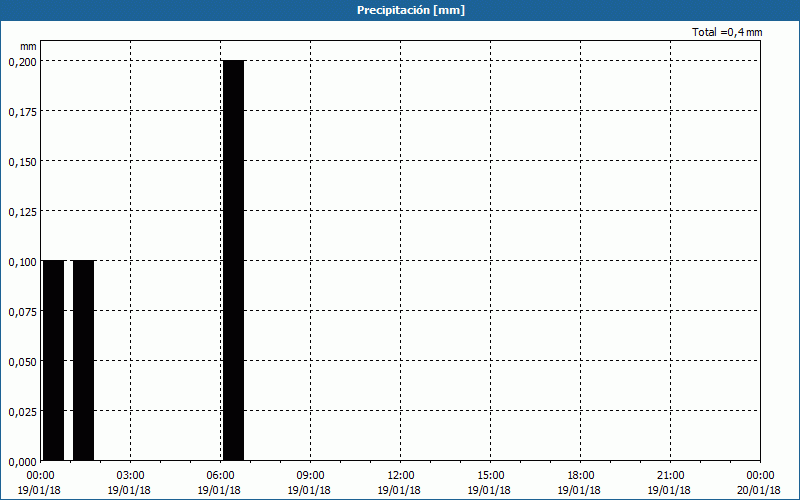This screenshot has width=800, height=500.
Task: Click the 09:00 time axis label
Action: coord(310,483)
